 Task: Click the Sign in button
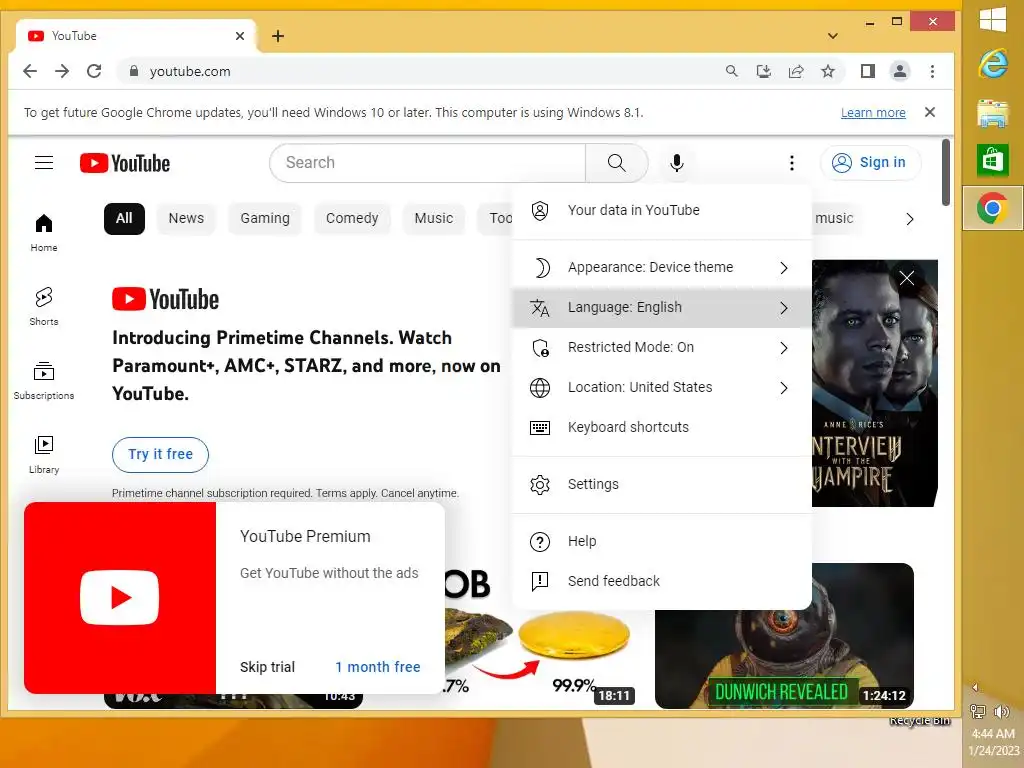tap(871, 163)
